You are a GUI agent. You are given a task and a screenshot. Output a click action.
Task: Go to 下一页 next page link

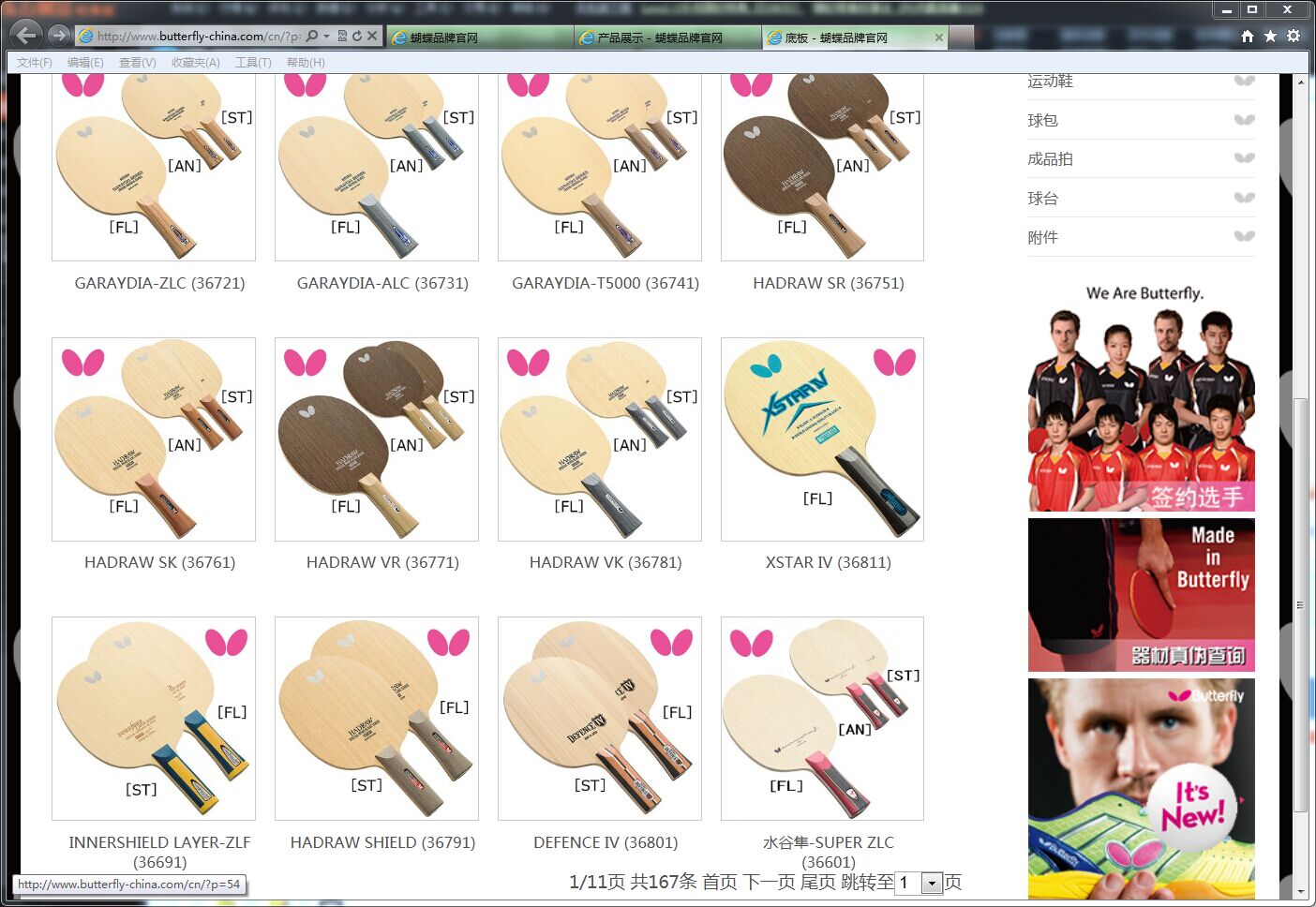pyautogui.click(x=769, y=882)
